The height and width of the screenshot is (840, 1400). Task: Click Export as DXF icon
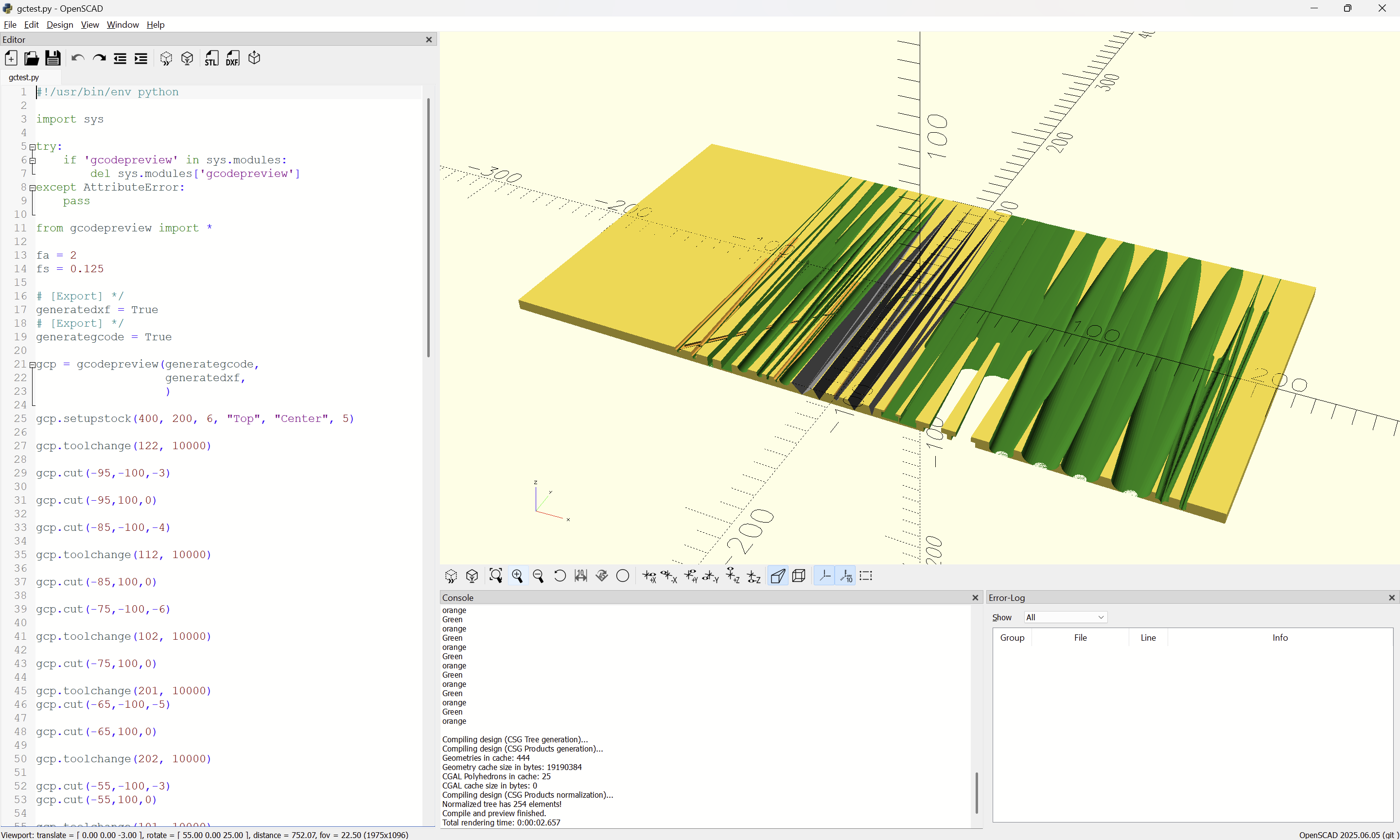(x=232, y=58)
